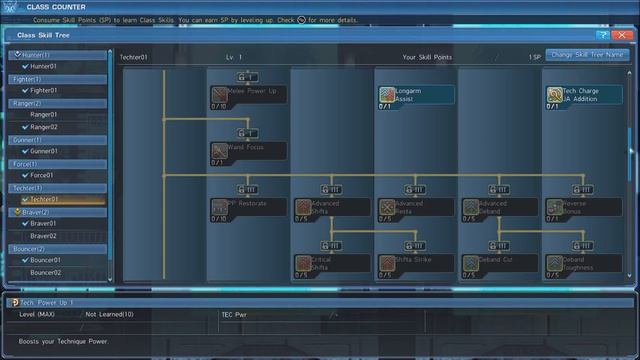
Task: Expand the Force(1) class group
Action: pos(58,164)
